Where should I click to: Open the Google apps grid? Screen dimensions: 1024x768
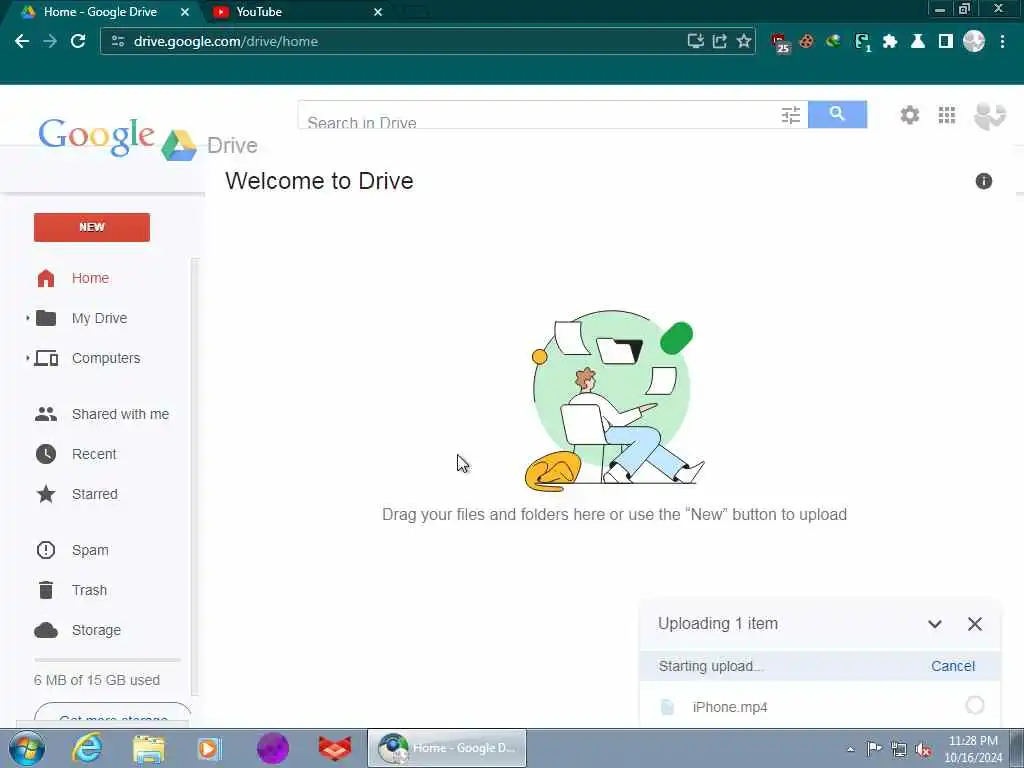pos(947,115)
